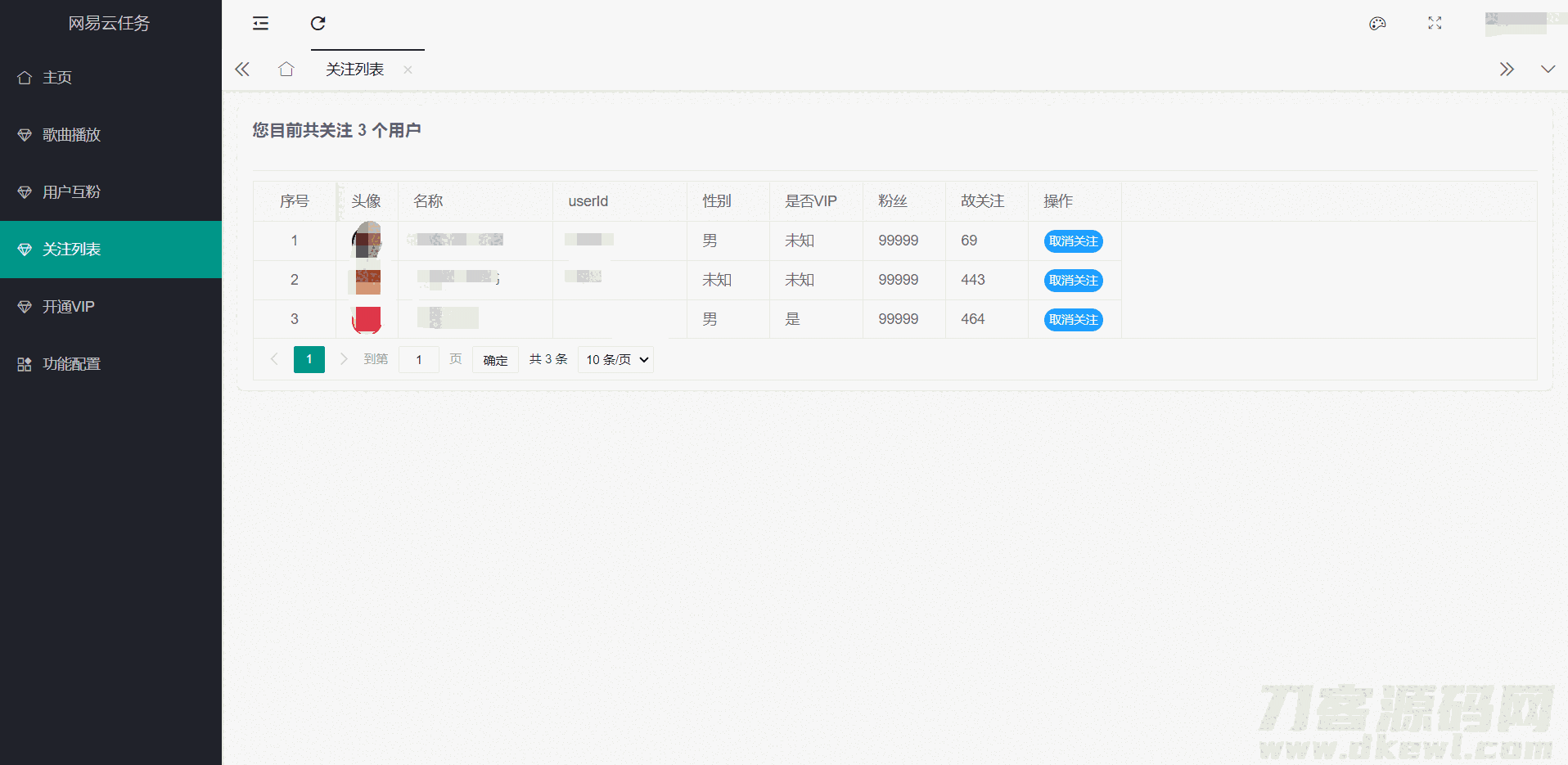Click the 主页 house icon in sidebar
The height and width of the screenshot is (765, 1568).
(25, 78)
